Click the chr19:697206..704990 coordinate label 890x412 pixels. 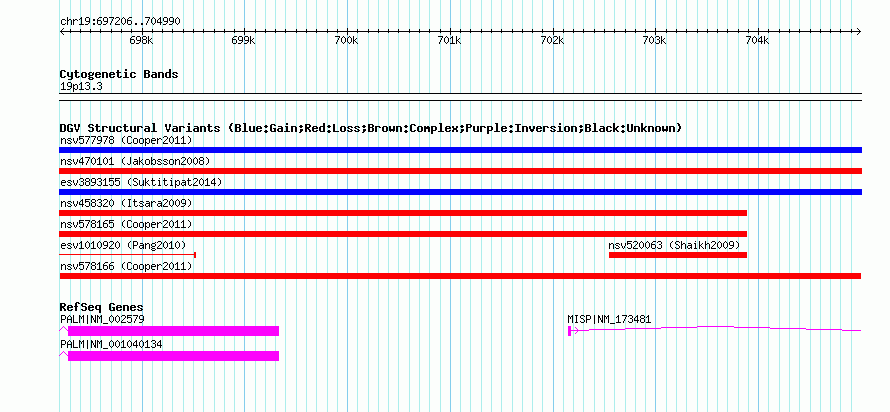(121, 21)
